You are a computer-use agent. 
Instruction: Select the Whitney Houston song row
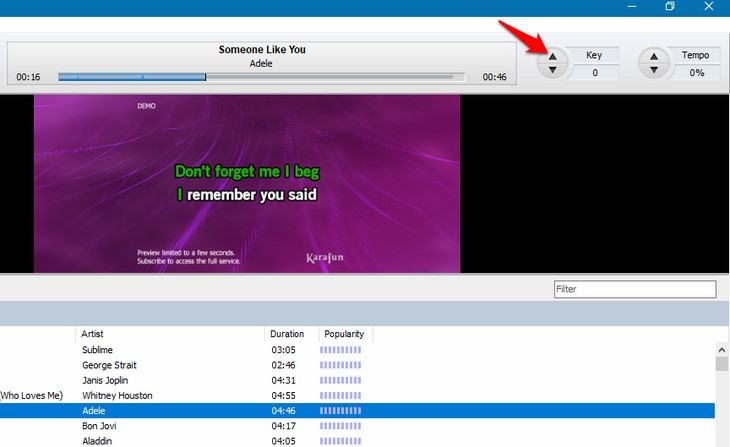click(357, 396)
